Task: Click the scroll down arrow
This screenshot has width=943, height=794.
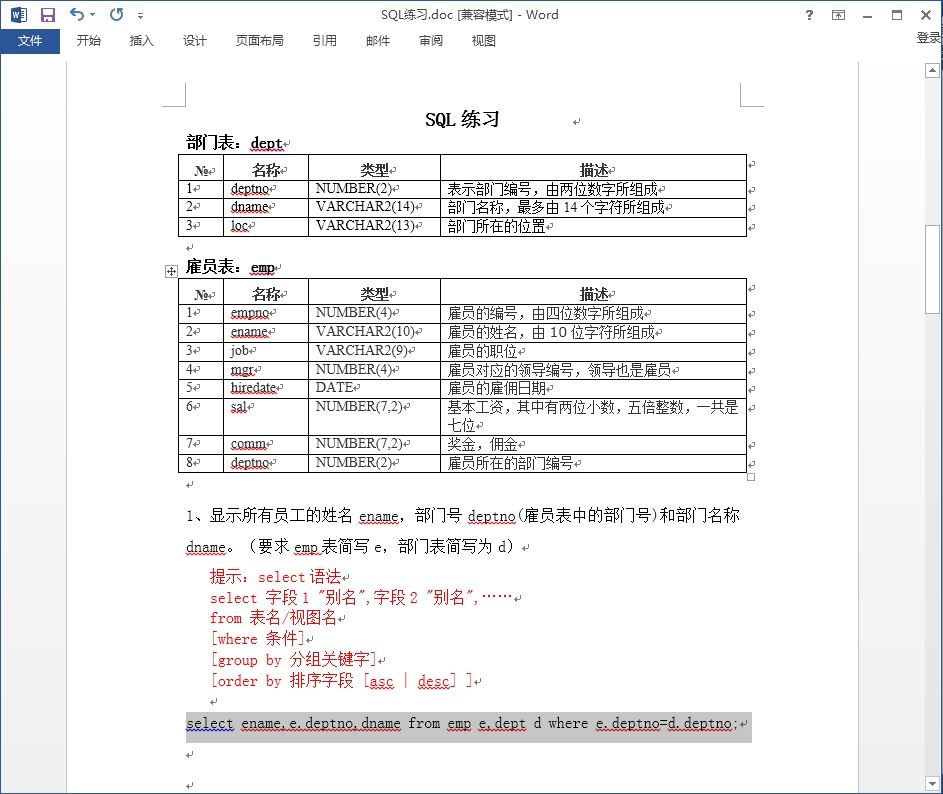Action: [932, 784]
